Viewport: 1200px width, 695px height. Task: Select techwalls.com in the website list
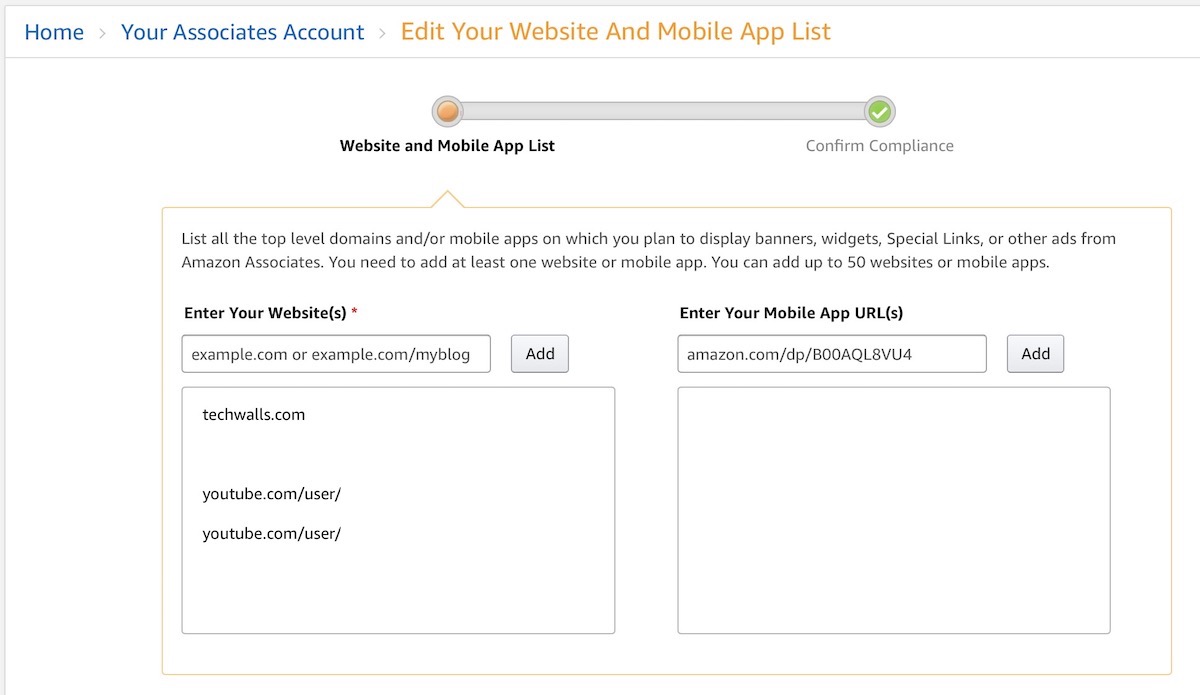point(254,414)
